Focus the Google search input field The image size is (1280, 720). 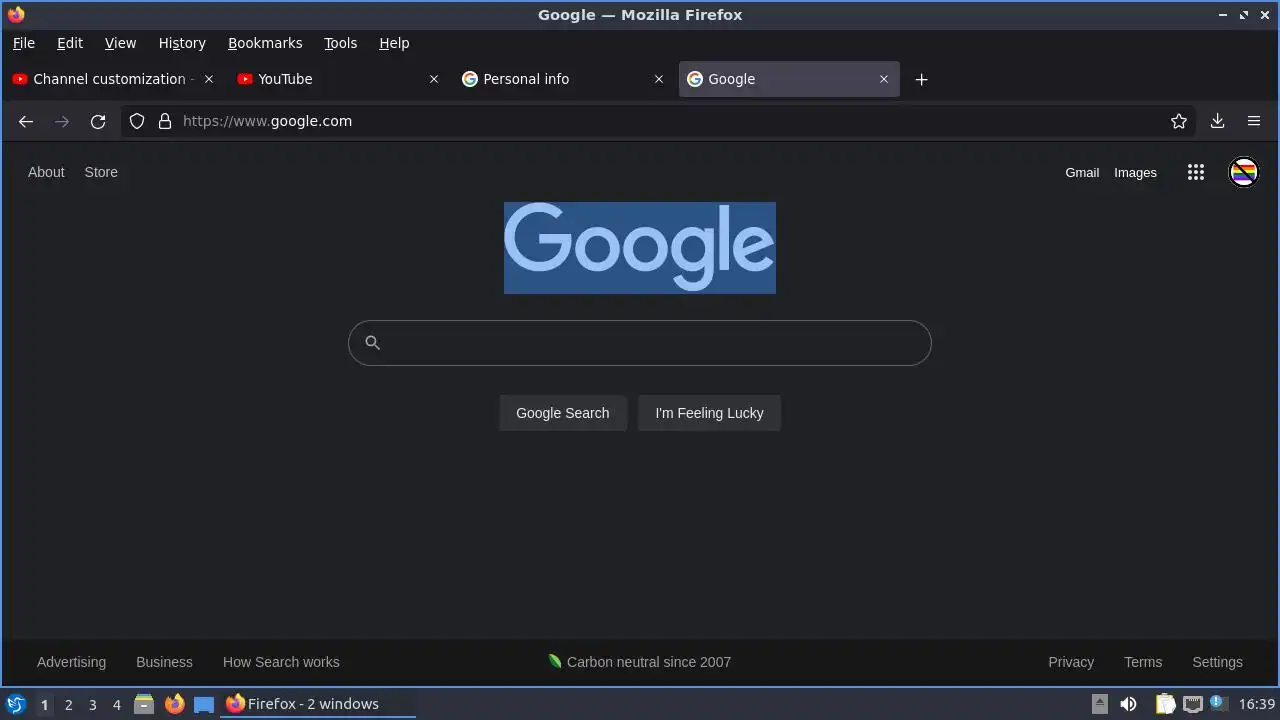point(640,343)
